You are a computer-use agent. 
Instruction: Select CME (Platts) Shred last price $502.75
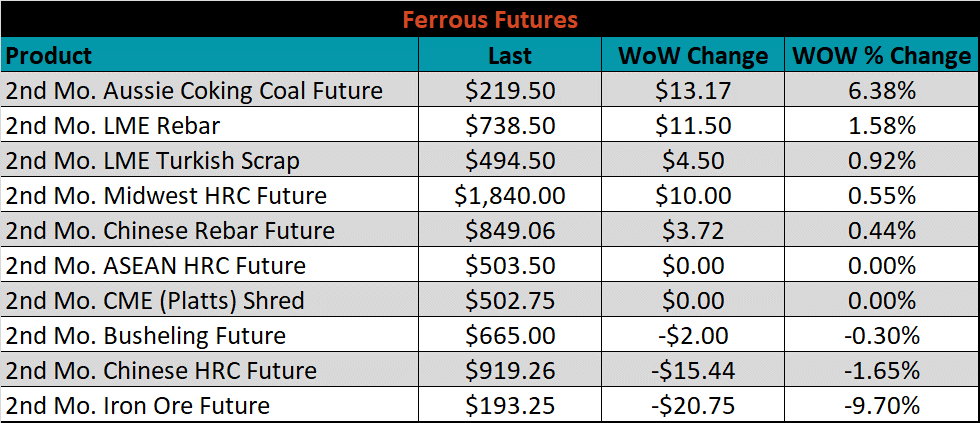tap(510, 301)
